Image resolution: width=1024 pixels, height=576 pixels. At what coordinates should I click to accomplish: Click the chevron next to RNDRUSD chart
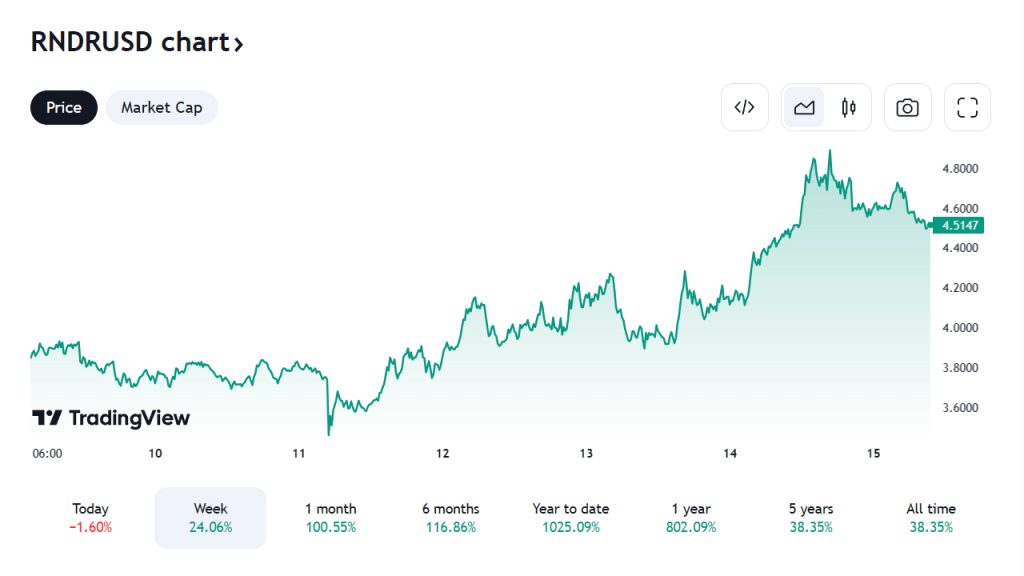[x=238, y=43]
